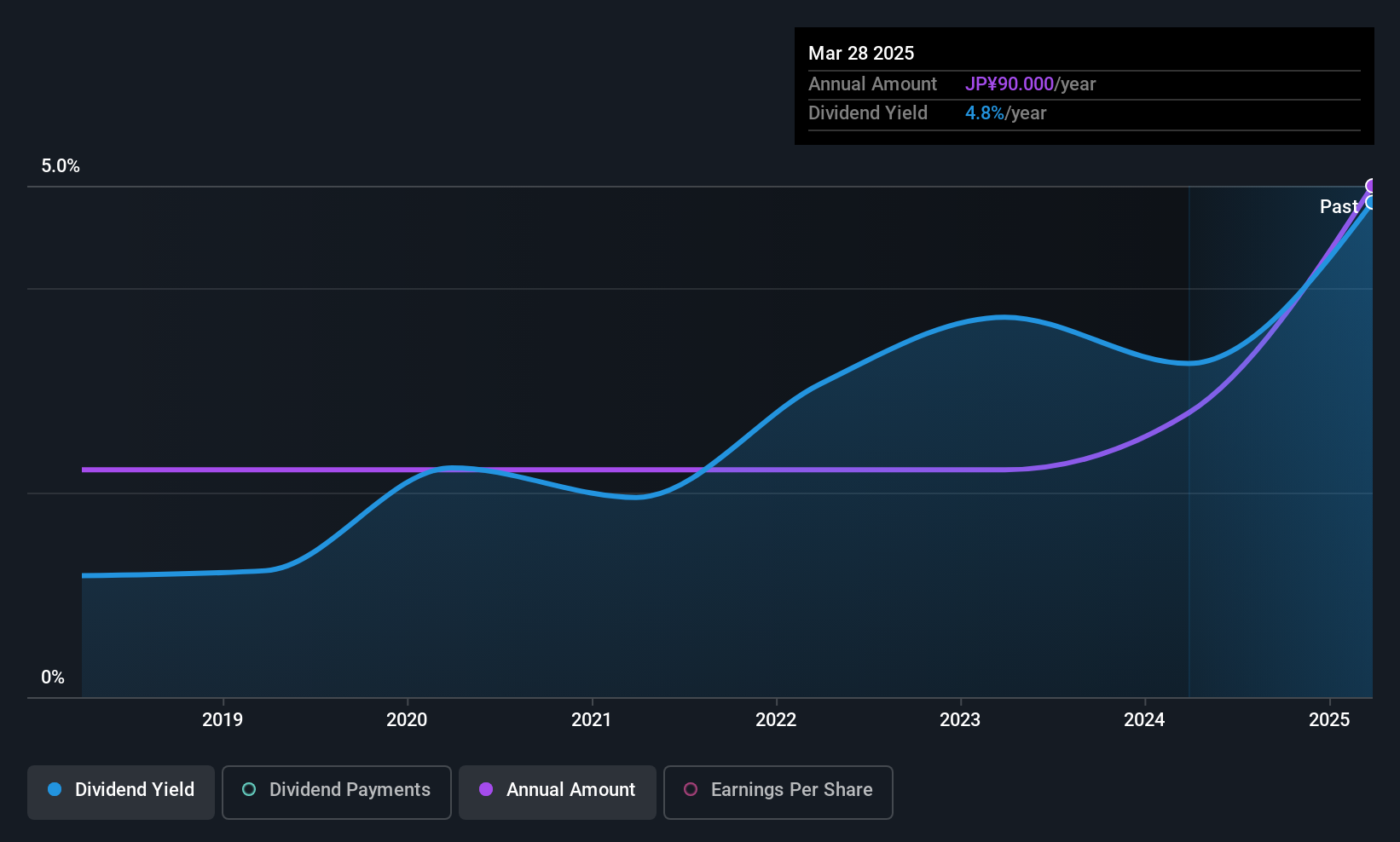Pick the 2023 year on the x-axis
1400x842 pixels.
(x=960, y=720)
